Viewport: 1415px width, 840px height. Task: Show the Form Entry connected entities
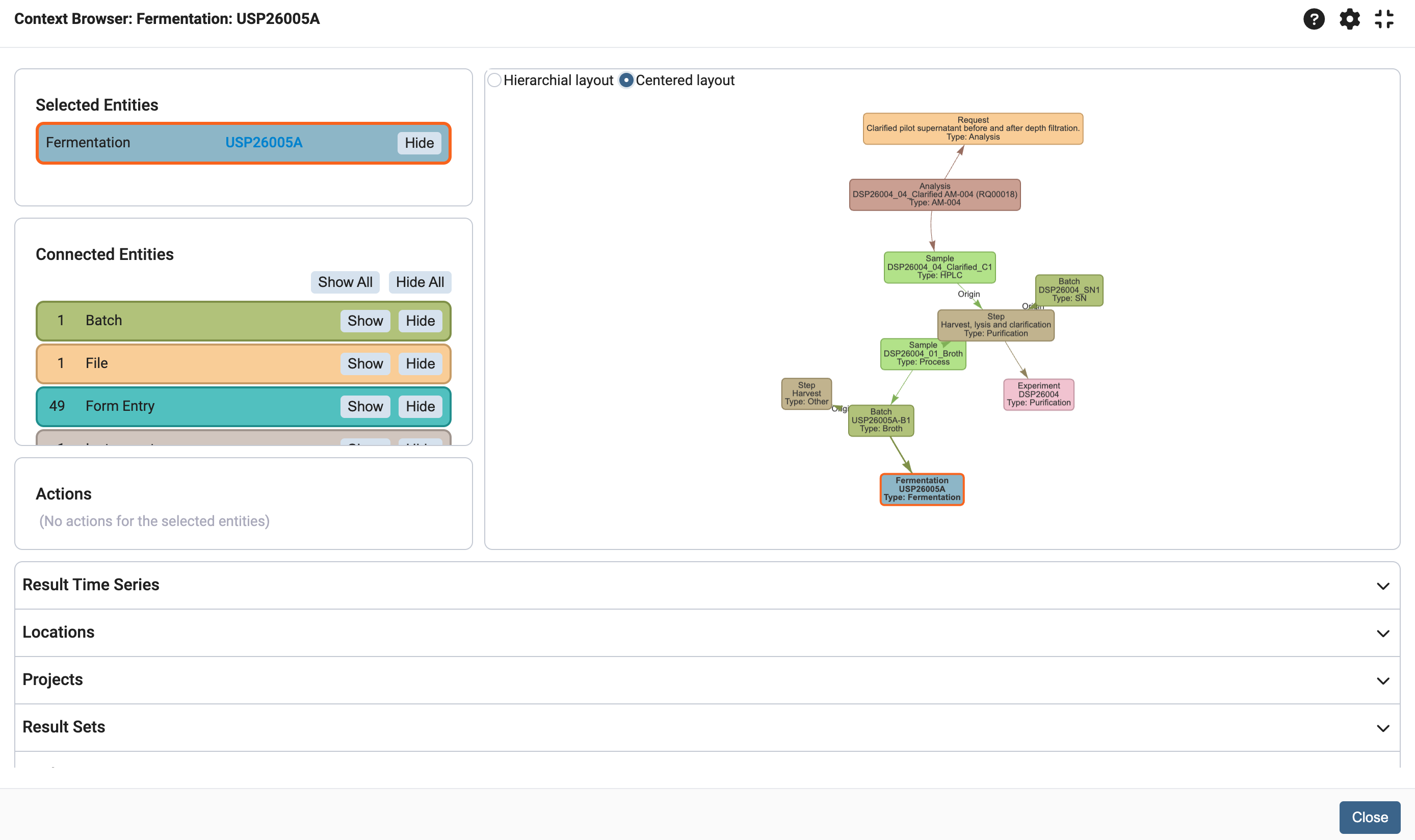coord(365,406)
